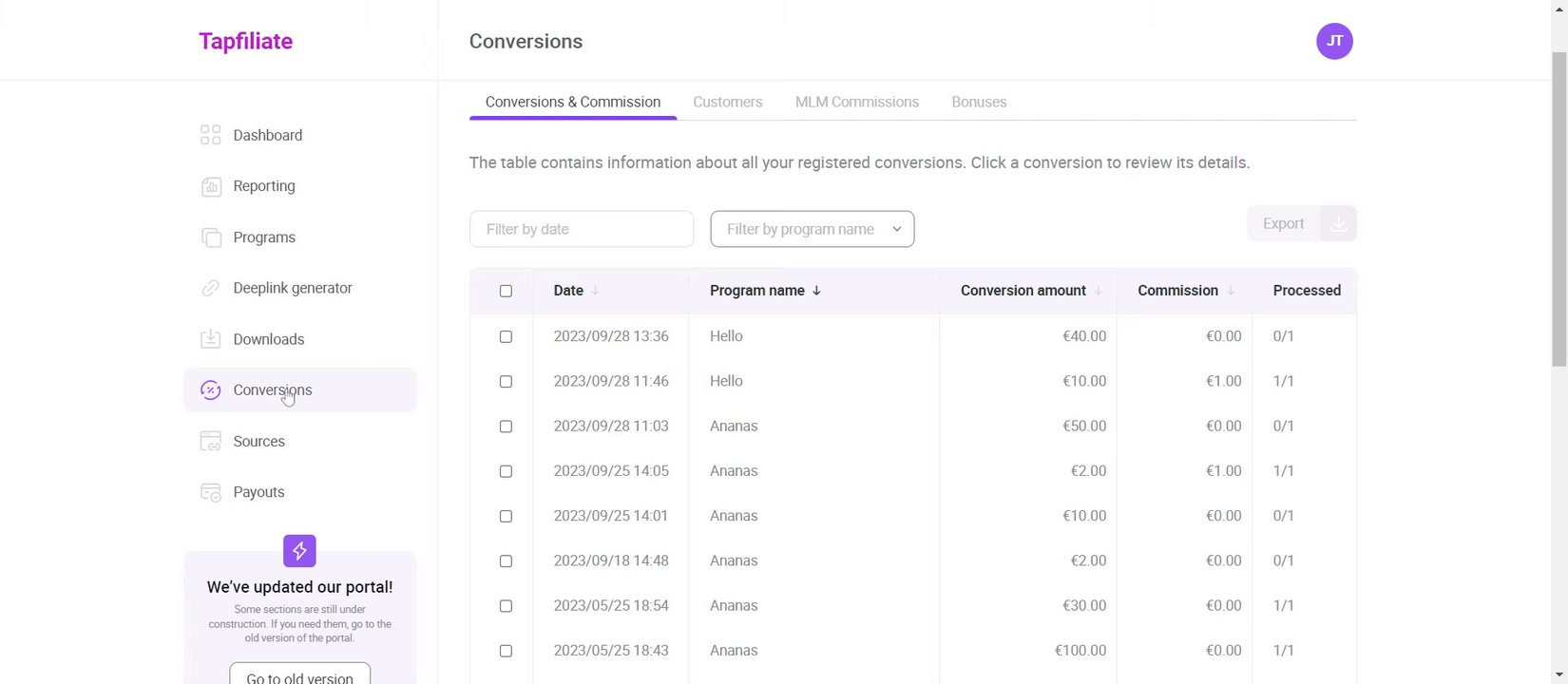Toggle the select-all checkbox in table header
This screenshot has width=1568, height=684.
pyautogui.click(x=506, y=291)
